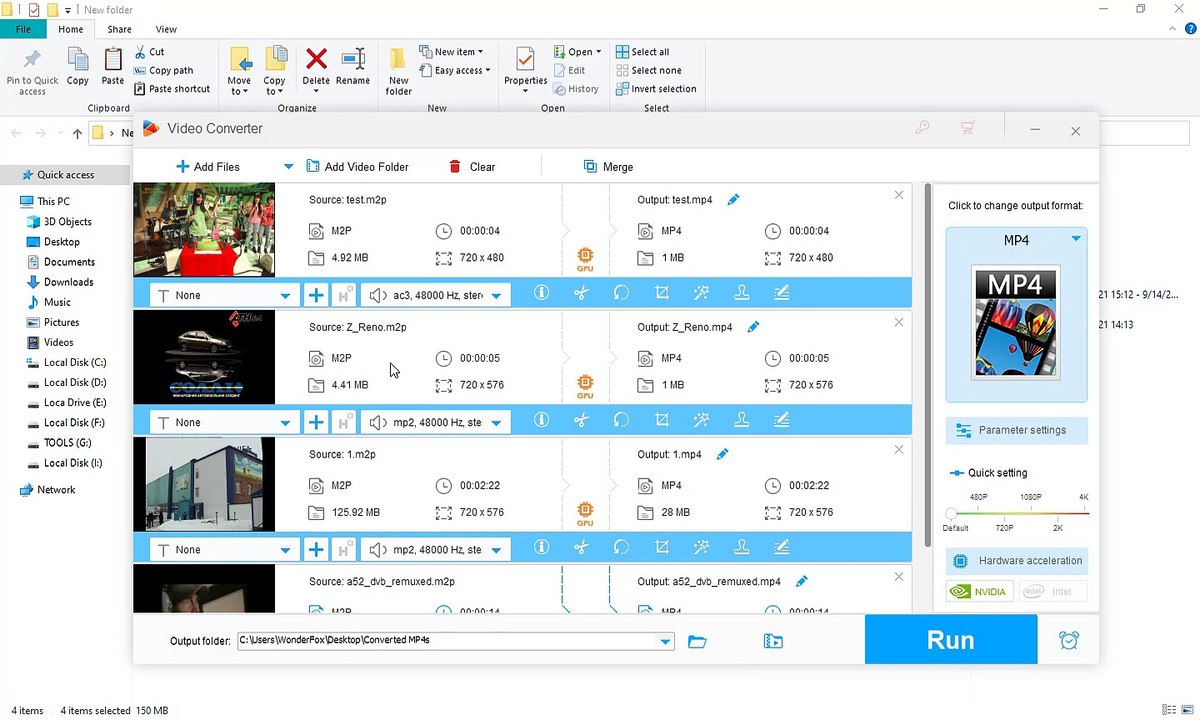Open the Share ribbon tab
Screen dimensions: 1200x720
[119, 29]
